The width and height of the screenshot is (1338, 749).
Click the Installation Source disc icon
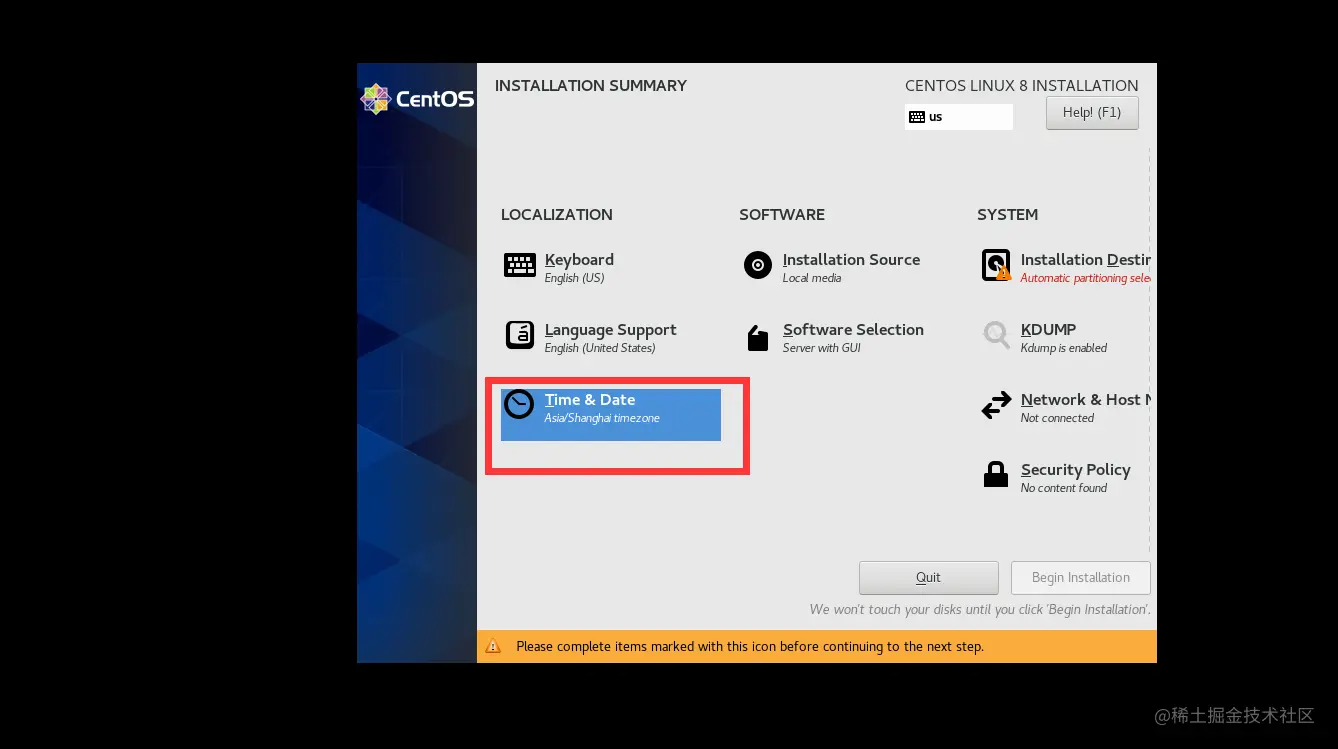(x=758, y=265)
